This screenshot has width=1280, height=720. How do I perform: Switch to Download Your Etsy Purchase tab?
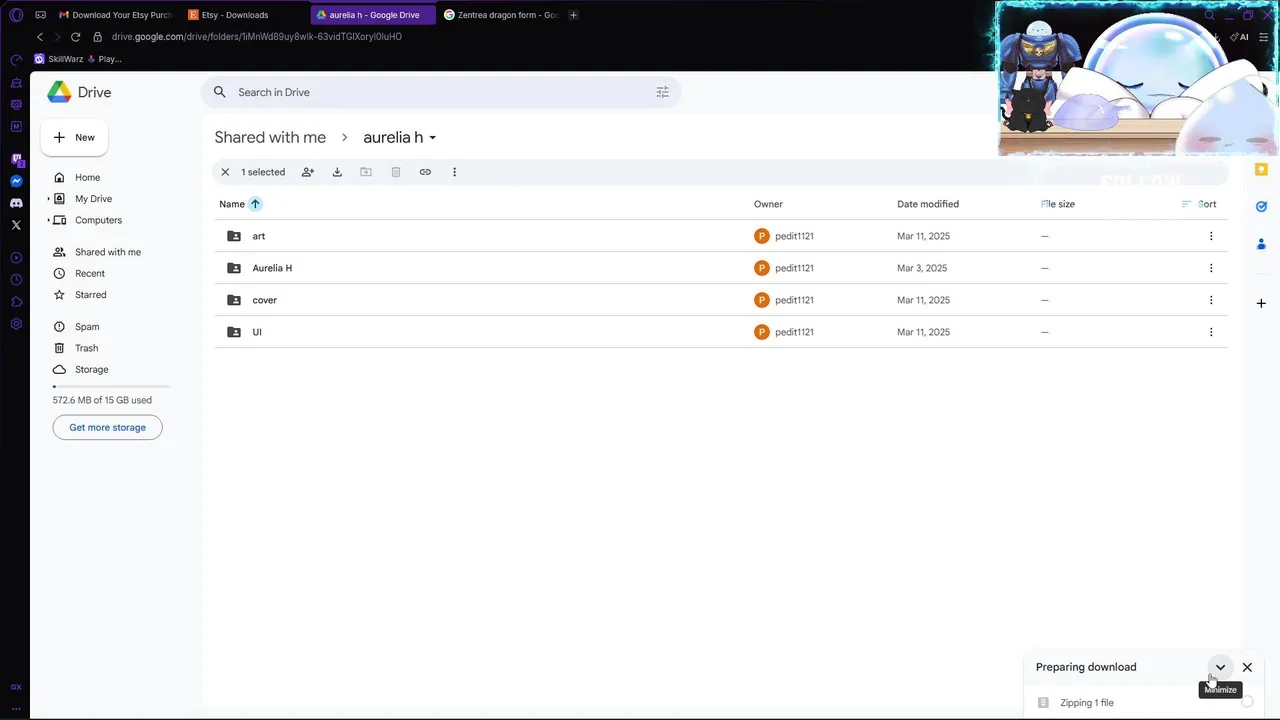pyautogui.click(x=115, y=15)
